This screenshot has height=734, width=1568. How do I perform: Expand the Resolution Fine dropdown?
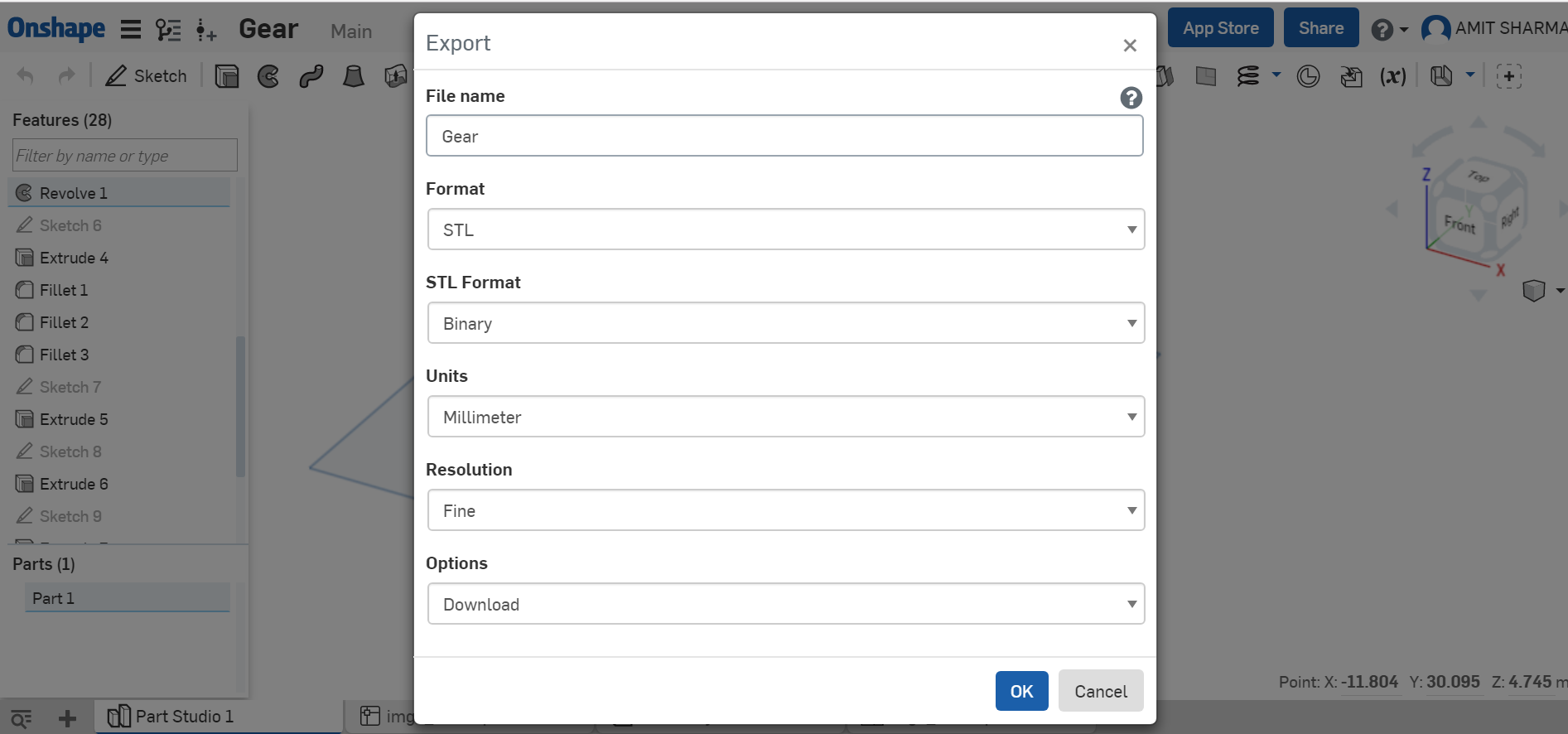click(785, 510)
